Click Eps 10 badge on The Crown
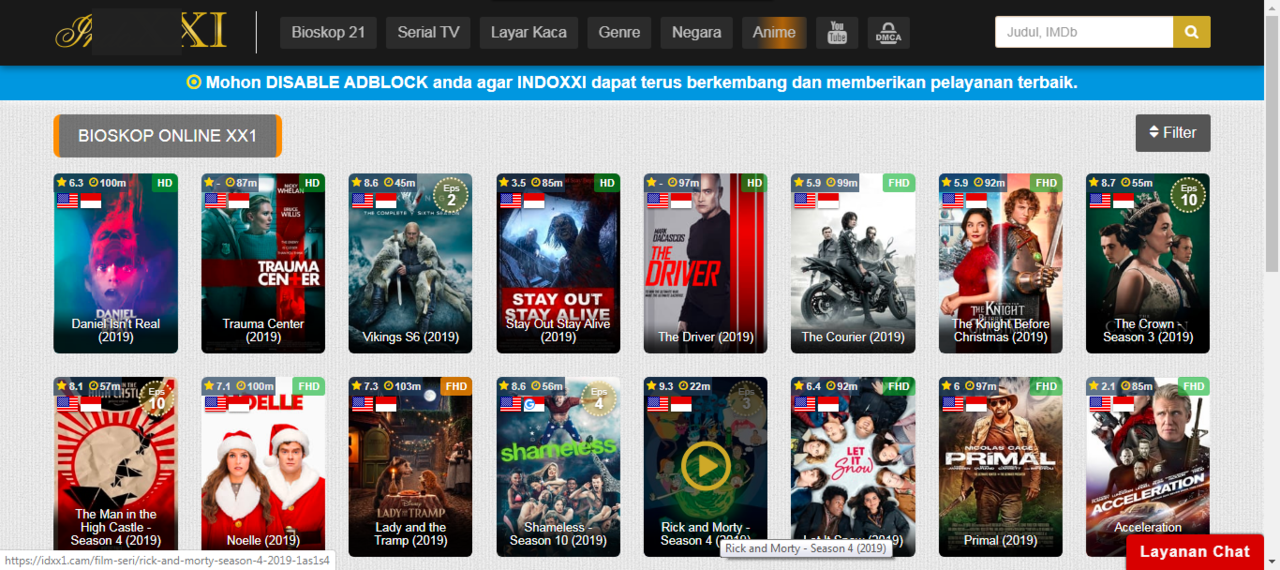This screenshot has width=1280, height=570. [x=1189, y=195]
